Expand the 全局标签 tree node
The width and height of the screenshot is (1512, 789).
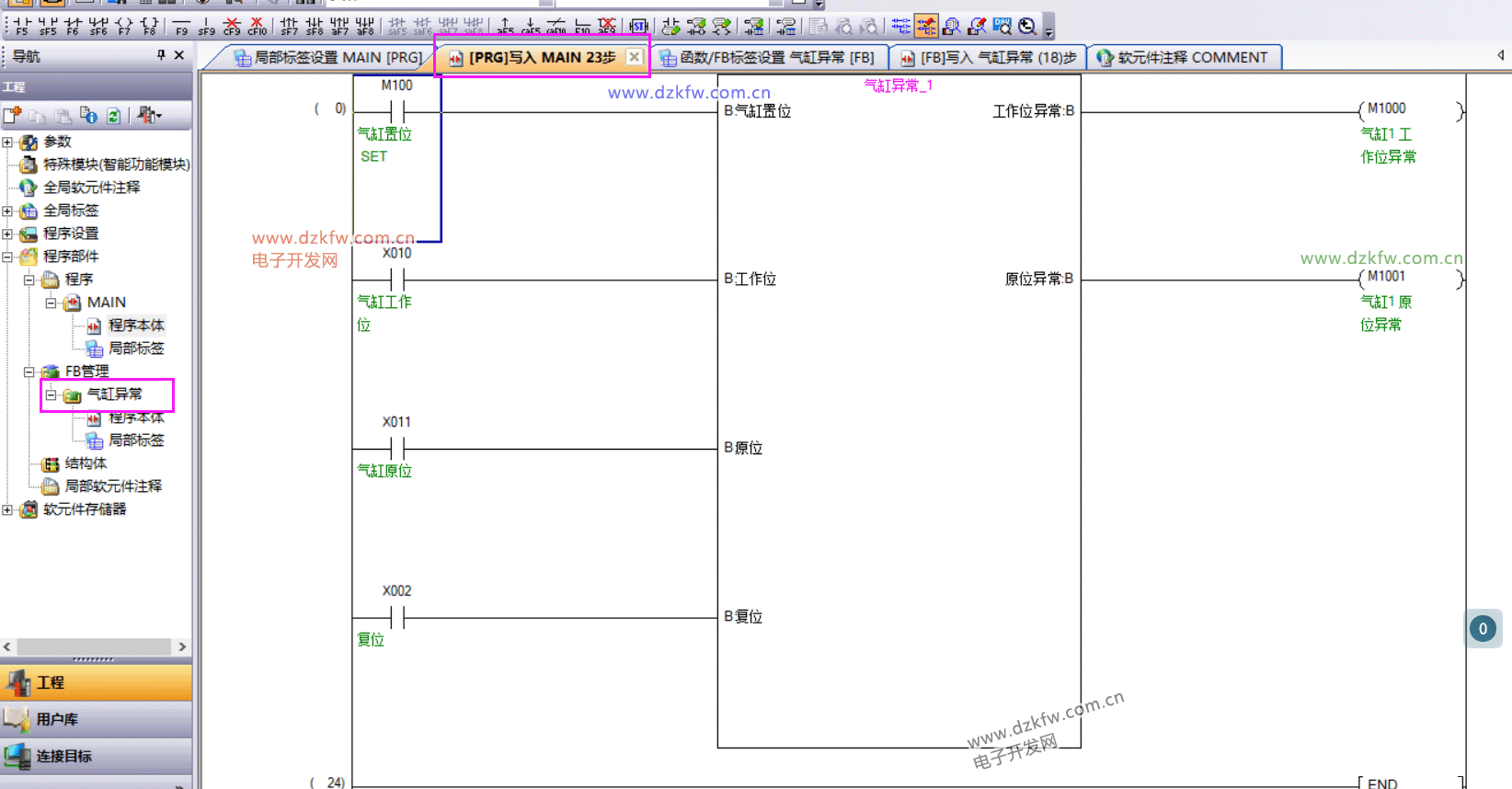click(7, 212)
